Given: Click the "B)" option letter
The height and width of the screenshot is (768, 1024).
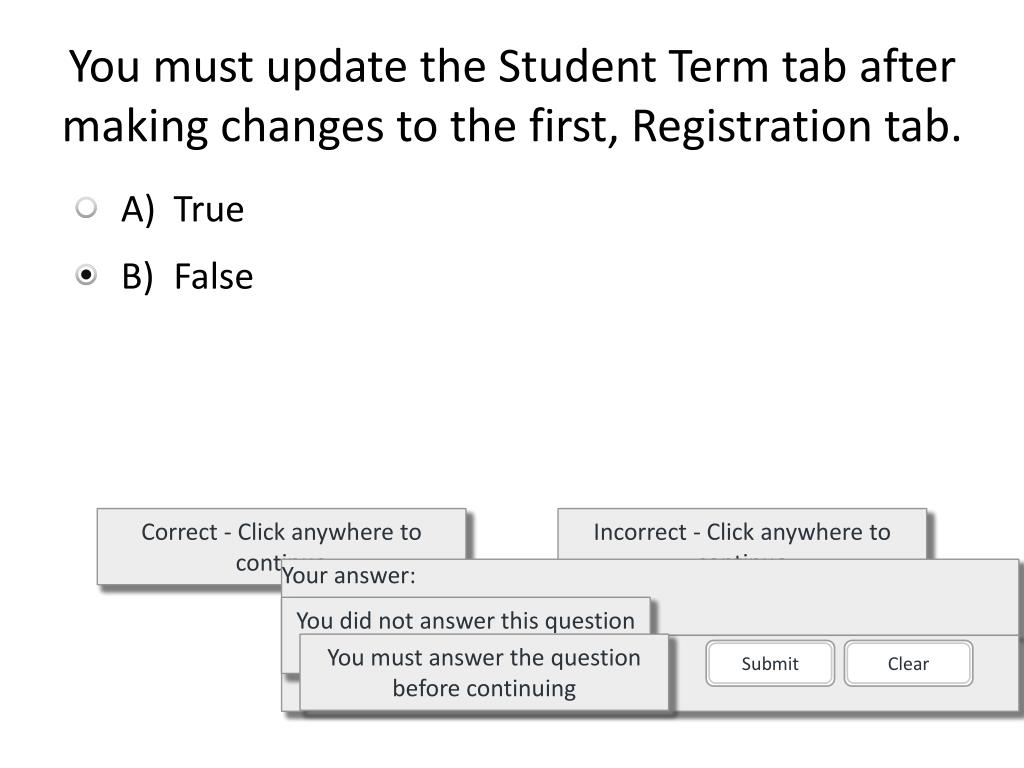Looking at the screenshot, I should click(138, 276).
